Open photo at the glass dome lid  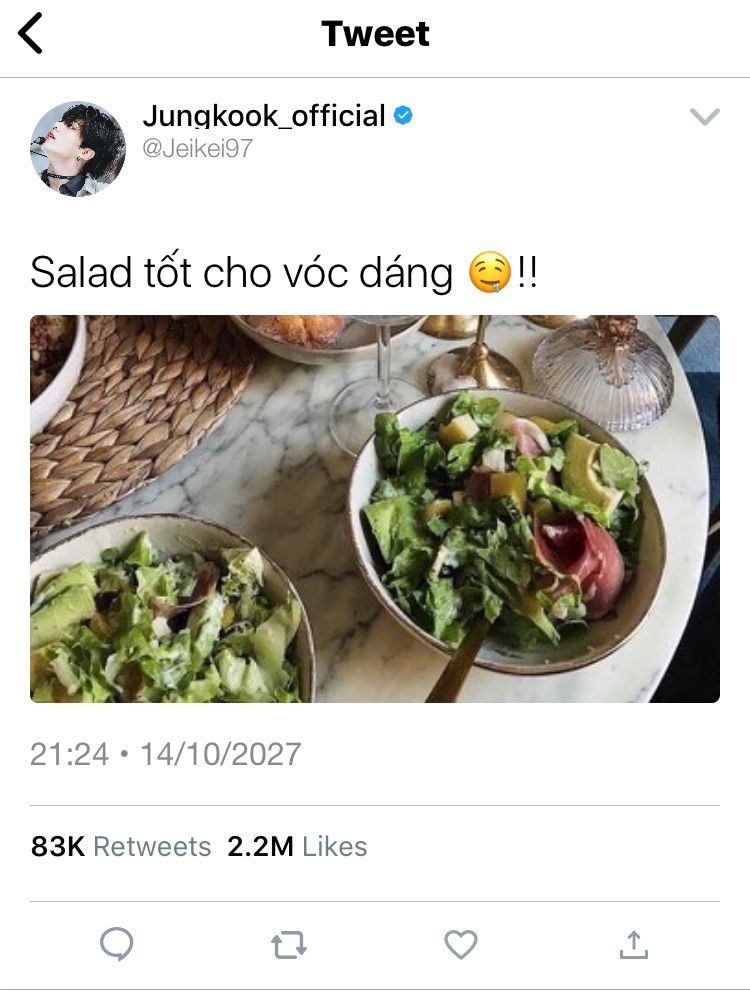click(x=603, y=369)
